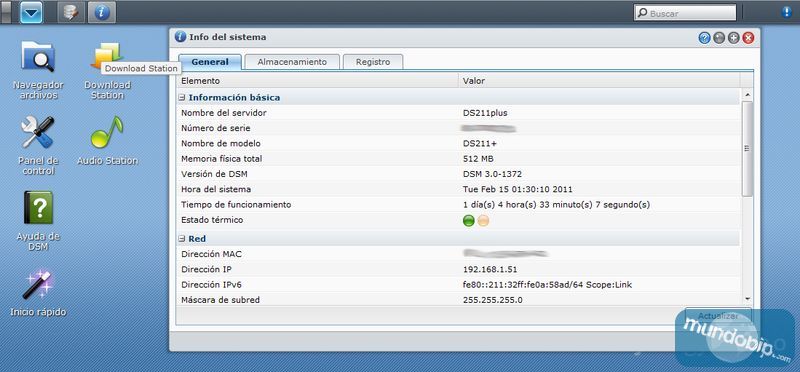The image size is (800, 372).
Task: Click the Tue Feb 15 time value
Action: click(517, 189)
